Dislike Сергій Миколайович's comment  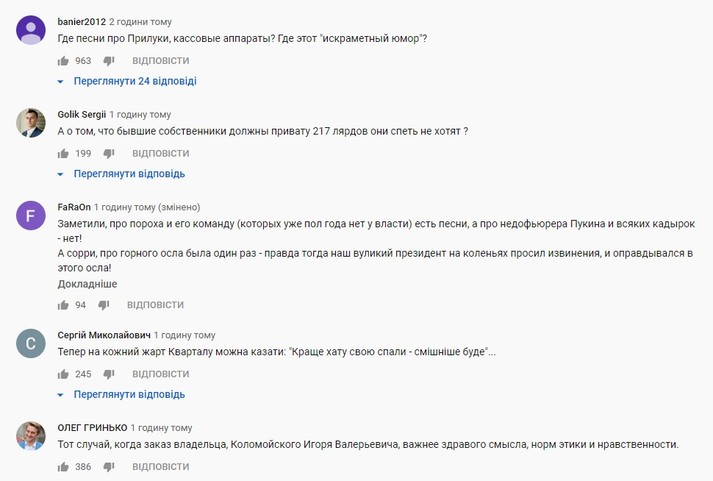point(109,374)
